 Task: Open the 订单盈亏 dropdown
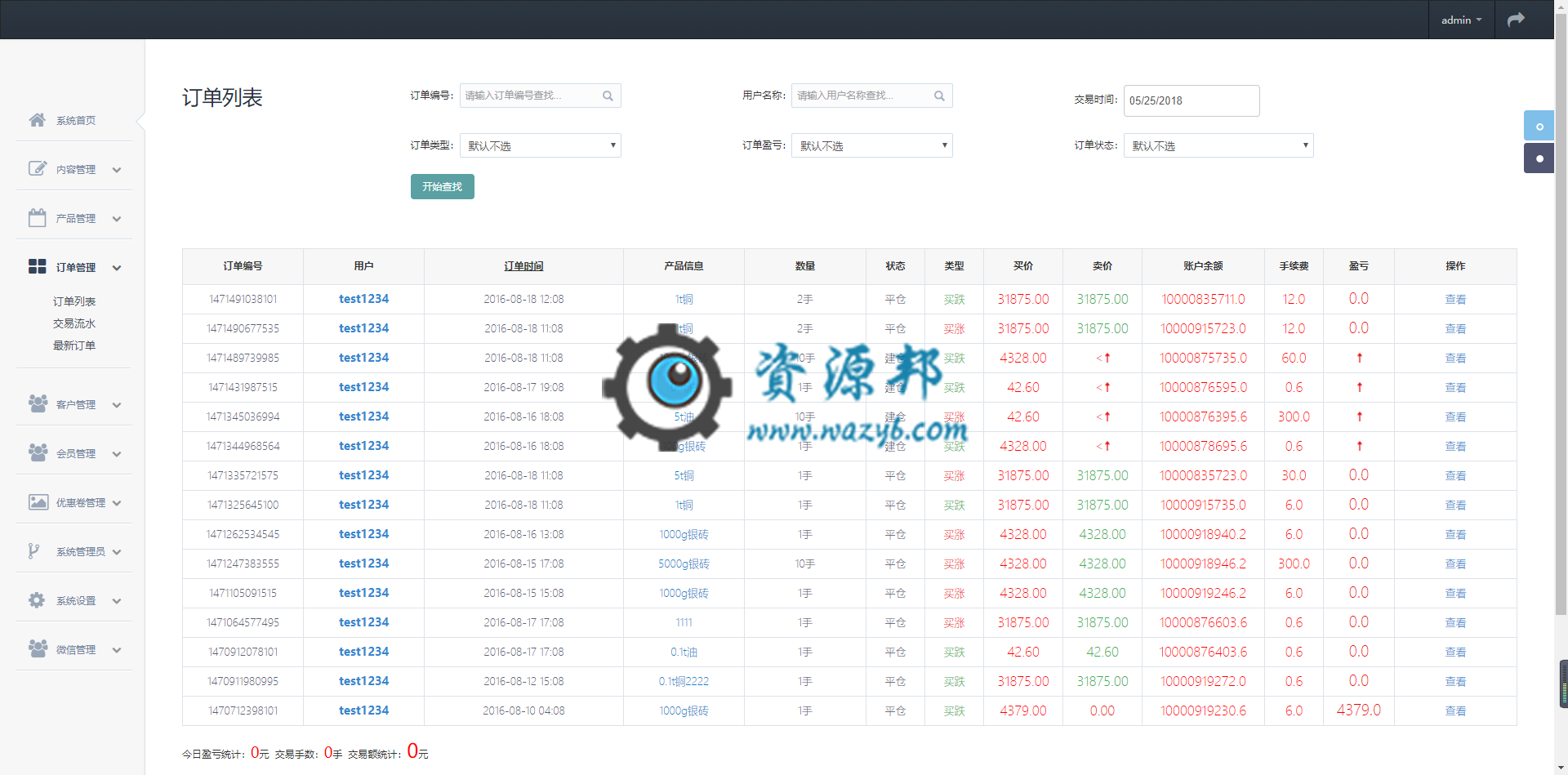[871, 145]
